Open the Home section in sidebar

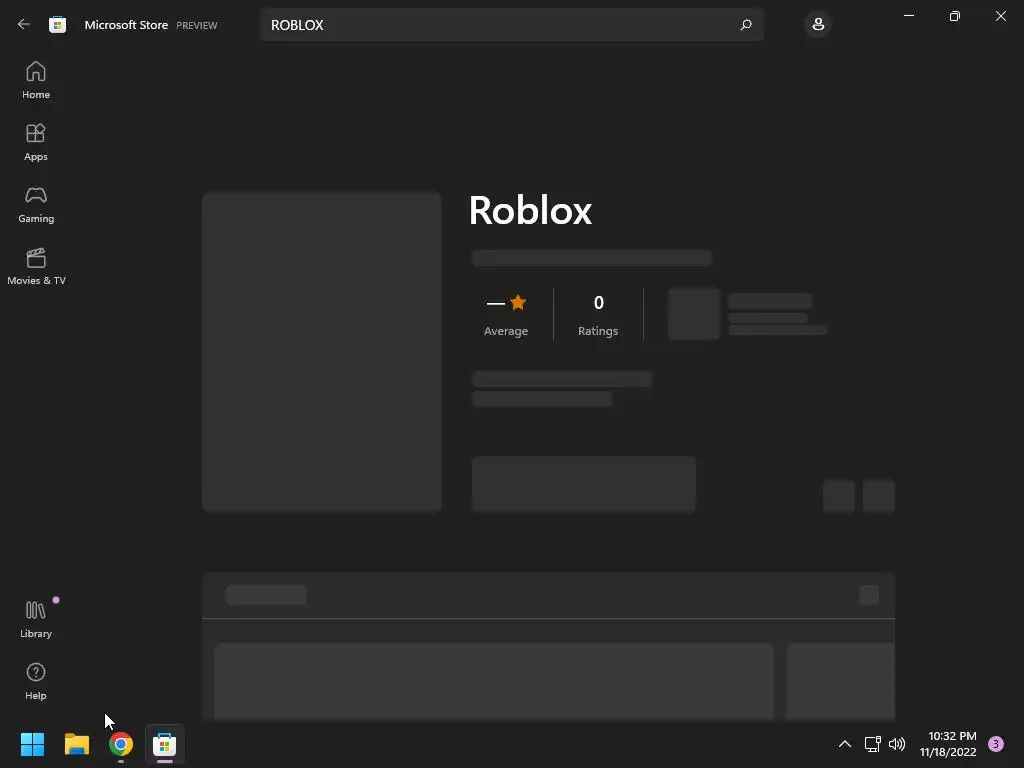tap(36, 80)
